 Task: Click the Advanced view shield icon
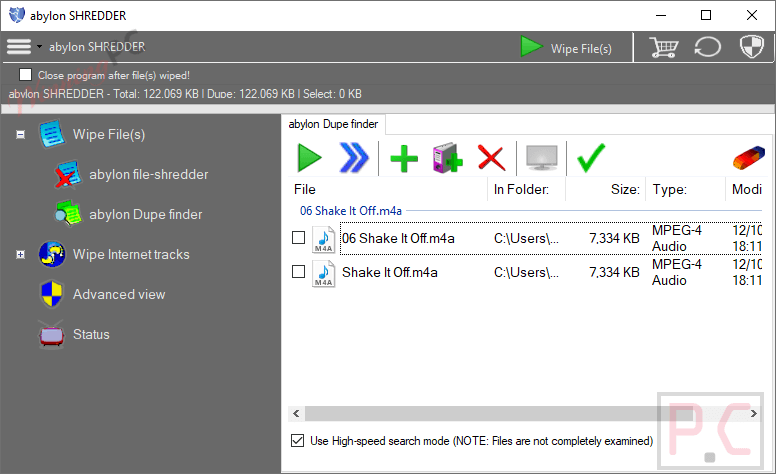pyautogui.click(x=52, y=294)
